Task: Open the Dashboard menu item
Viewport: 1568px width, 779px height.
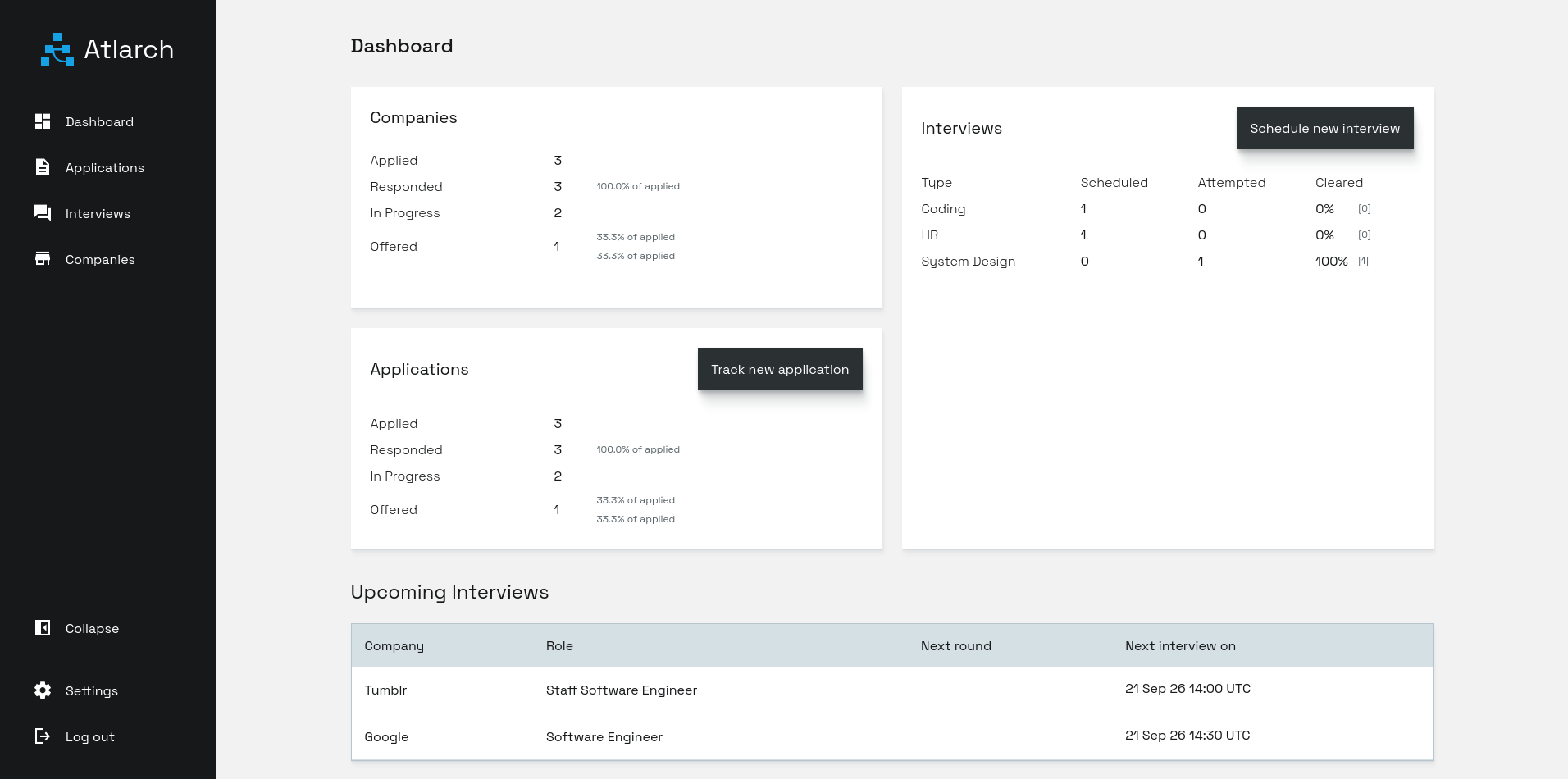Action: (x=99, y=121)
